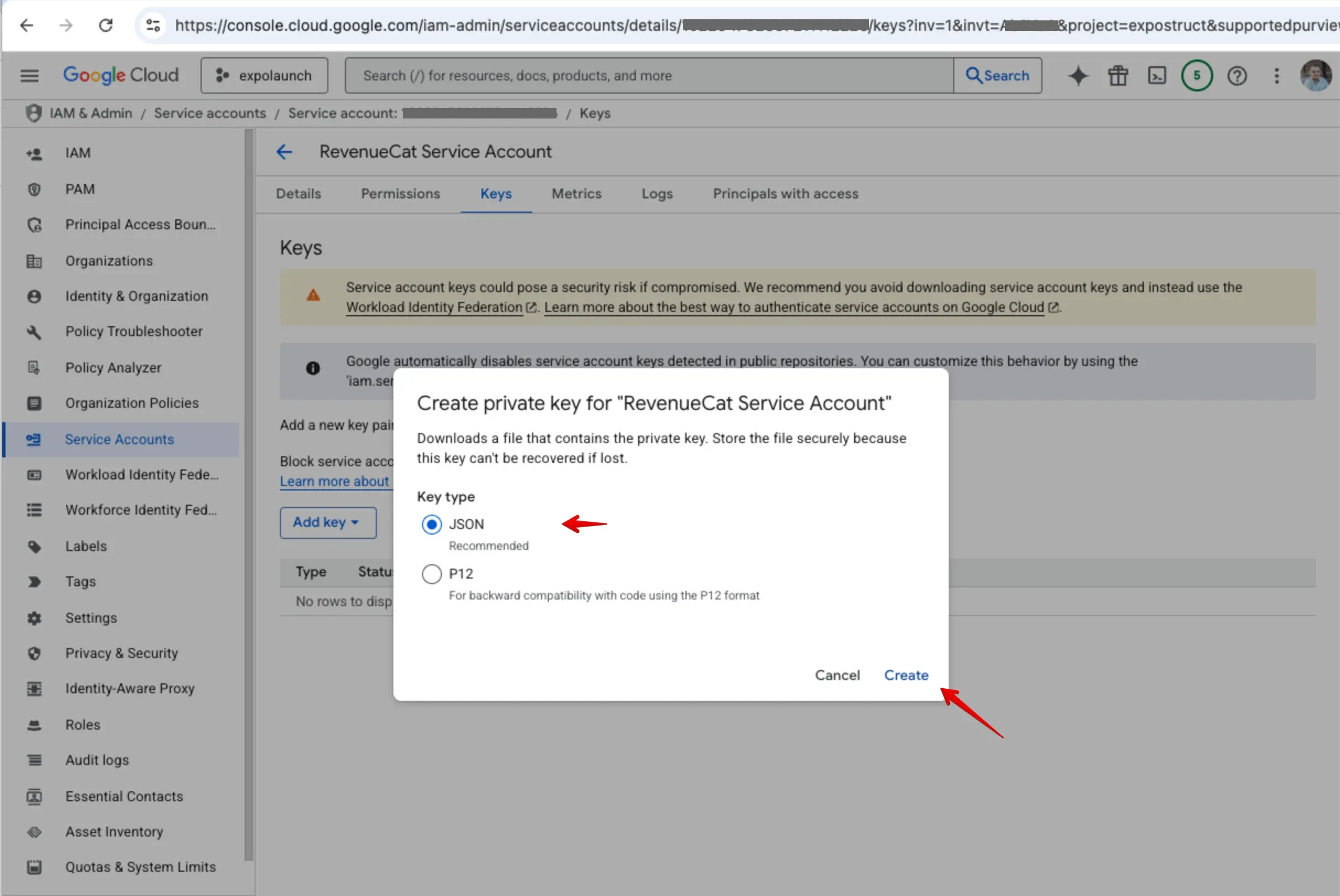The image size is (1340, 896).
Task: Activate Cloud Shell terminal icon
Action: (1157, 75)
